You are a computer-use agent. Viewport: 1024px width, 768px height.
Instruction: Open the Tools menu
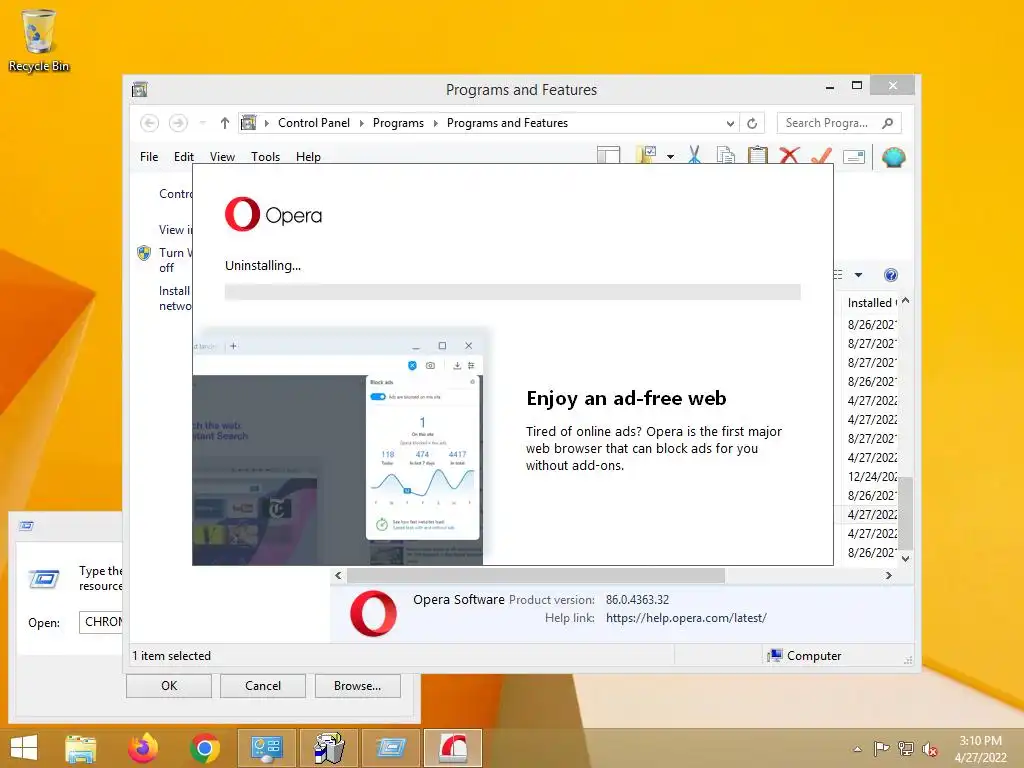[265, 157]
